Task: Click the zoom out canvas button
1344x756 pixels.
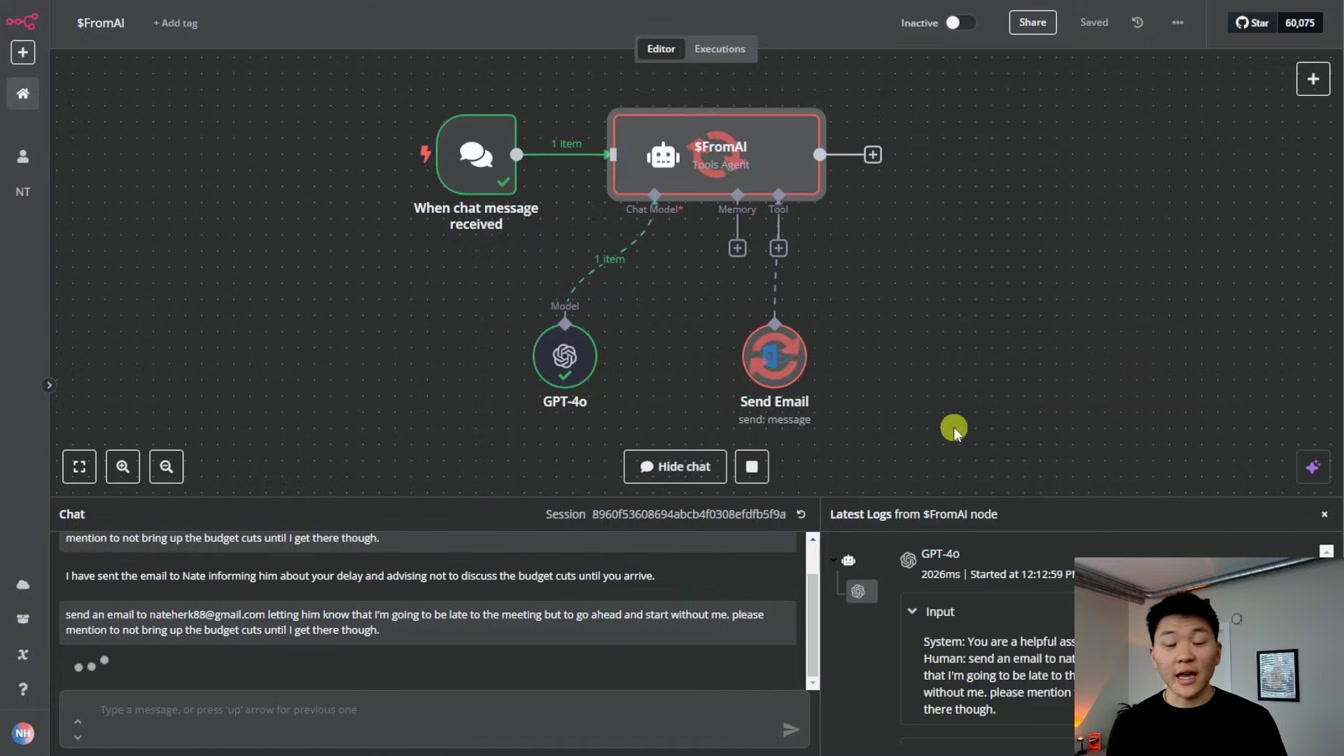Action: pyautogui.click(x=166, y=467)
